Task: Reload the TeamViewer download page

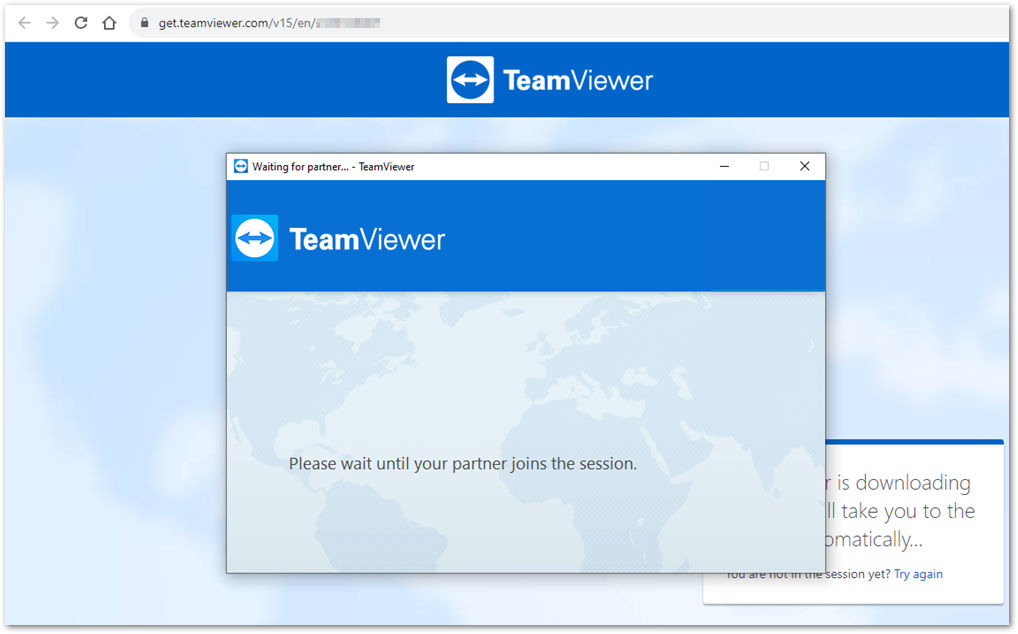Action: pyautogui.click(x=81, y=23)
